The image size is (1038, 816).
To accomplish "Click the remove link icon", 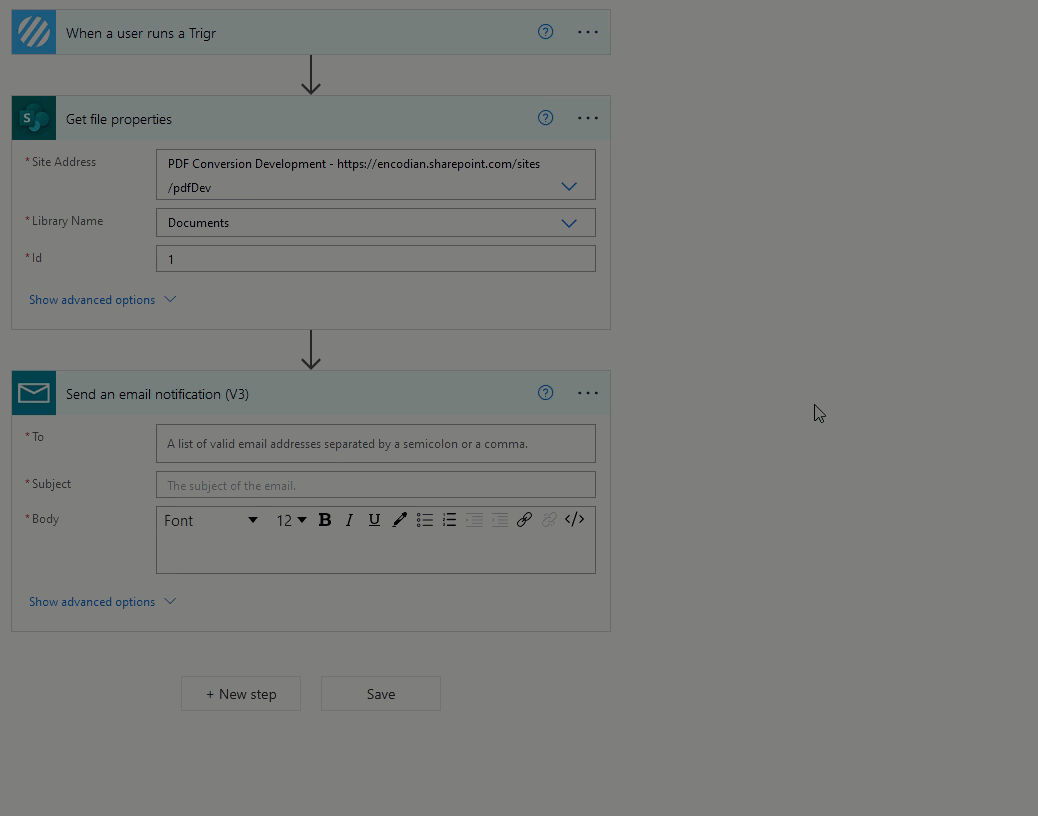I will pyautogui.click(x=549, y=520).
